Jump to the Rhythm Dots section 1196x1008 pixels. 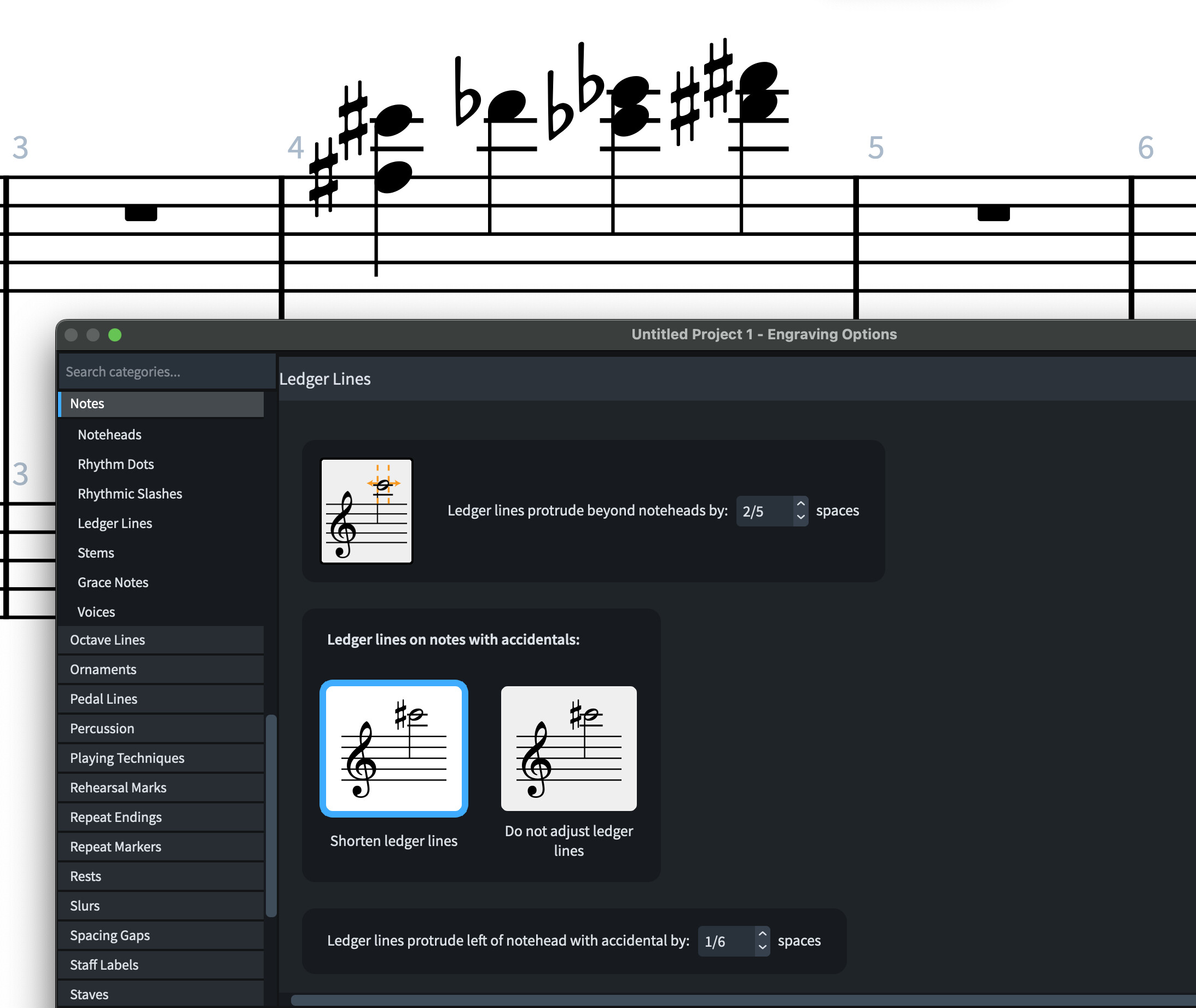click(116, 464)
